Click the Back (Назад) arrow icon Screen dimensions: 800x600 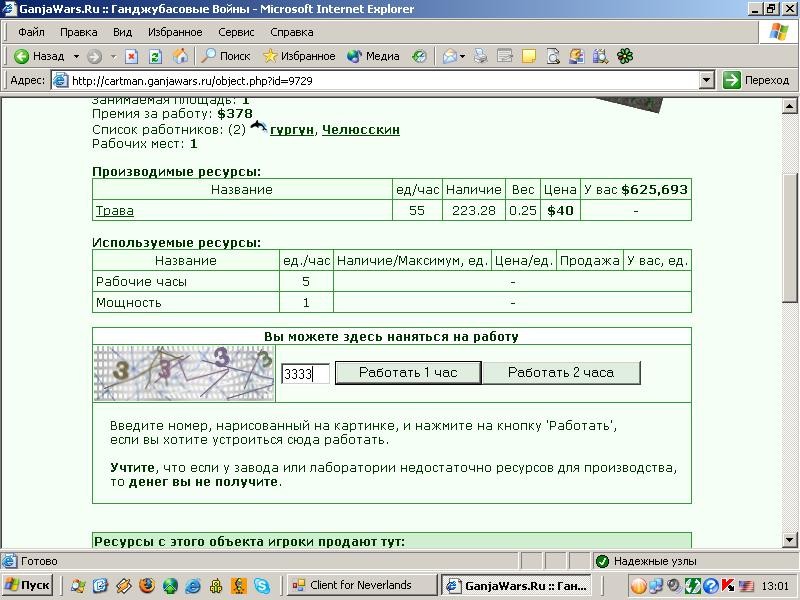[21, 56]
